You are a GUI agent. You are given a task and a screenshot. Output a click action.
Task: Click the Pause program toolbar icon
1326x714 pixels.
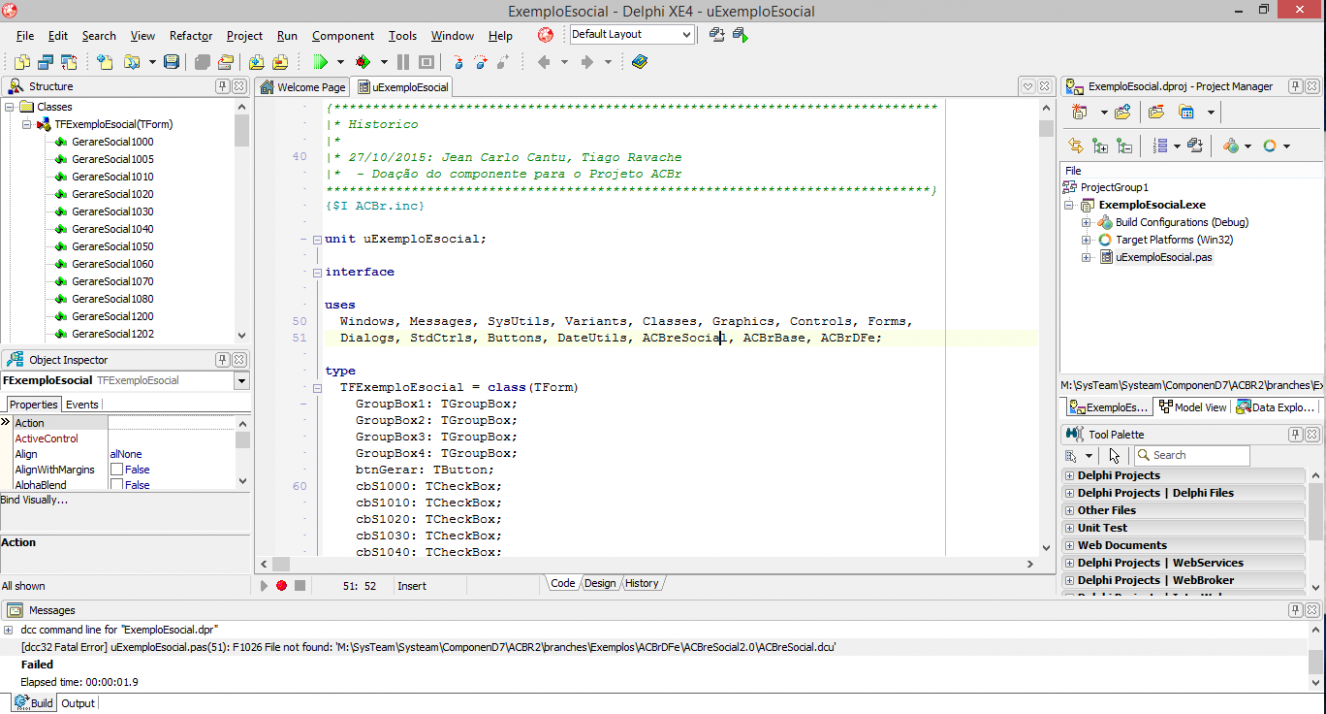(403, 62)
